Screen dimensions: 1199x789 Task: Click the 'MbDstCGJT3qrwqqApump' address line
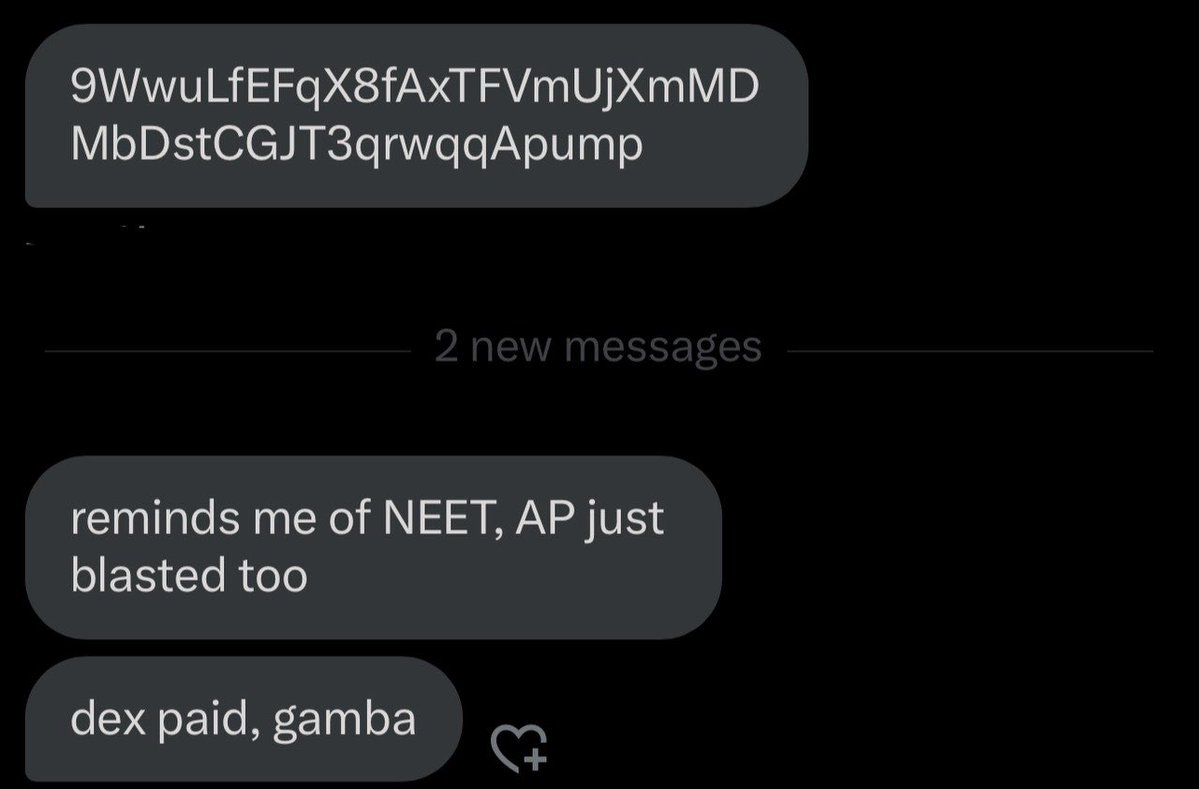coord(356,144)
